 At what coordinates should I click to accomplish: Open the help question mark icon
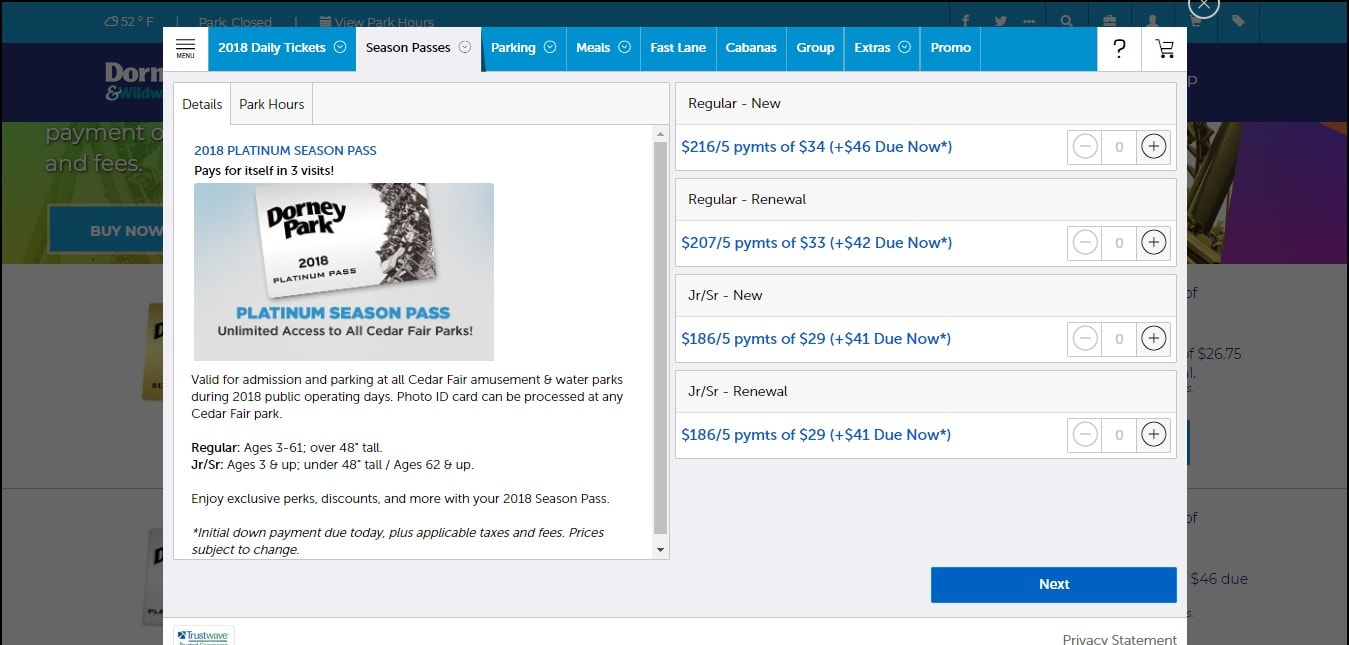(x=1119, y=48)
